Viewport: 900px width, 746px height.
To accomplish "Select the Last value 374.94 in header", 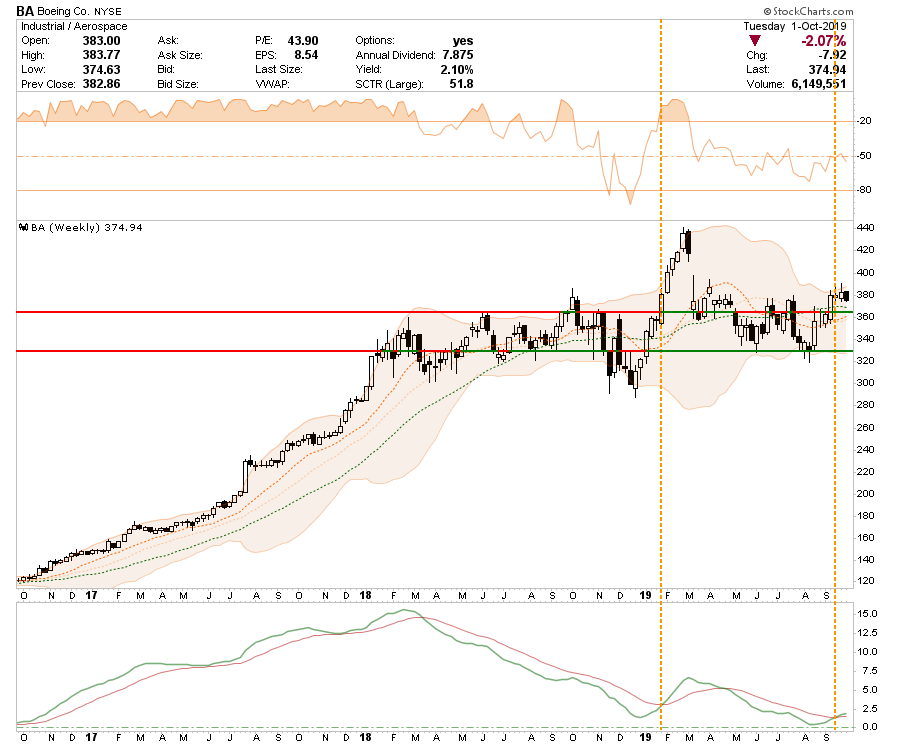I will coord(827,69).
